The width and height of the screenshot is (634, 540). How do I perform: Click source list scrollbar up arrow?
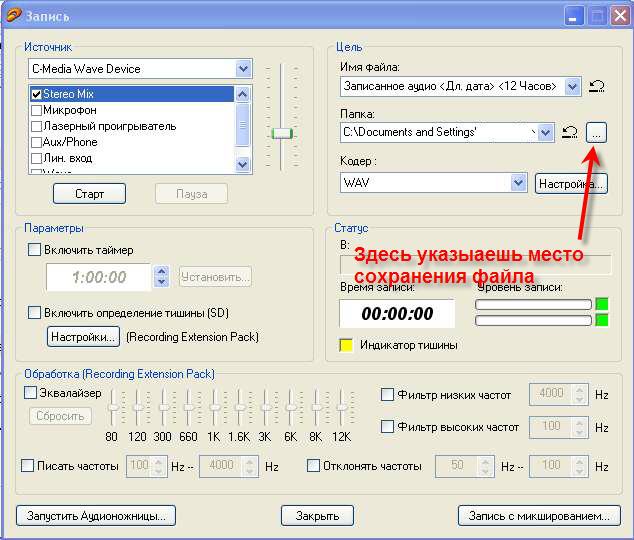[x=243, y=95]
